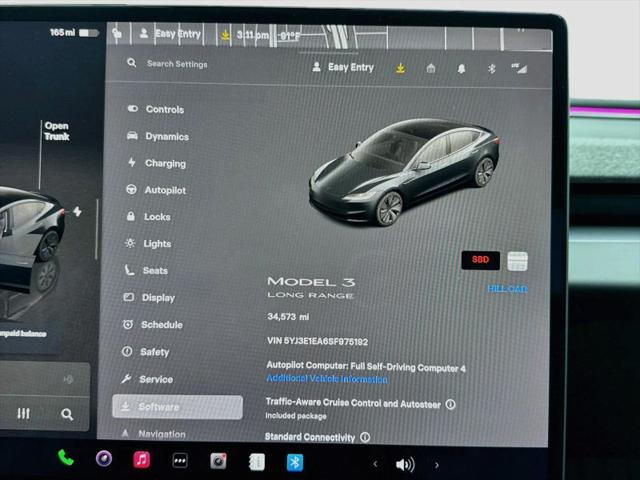Open the Schedule settings
Screen dimensions: 640x480
click(152, 325)
